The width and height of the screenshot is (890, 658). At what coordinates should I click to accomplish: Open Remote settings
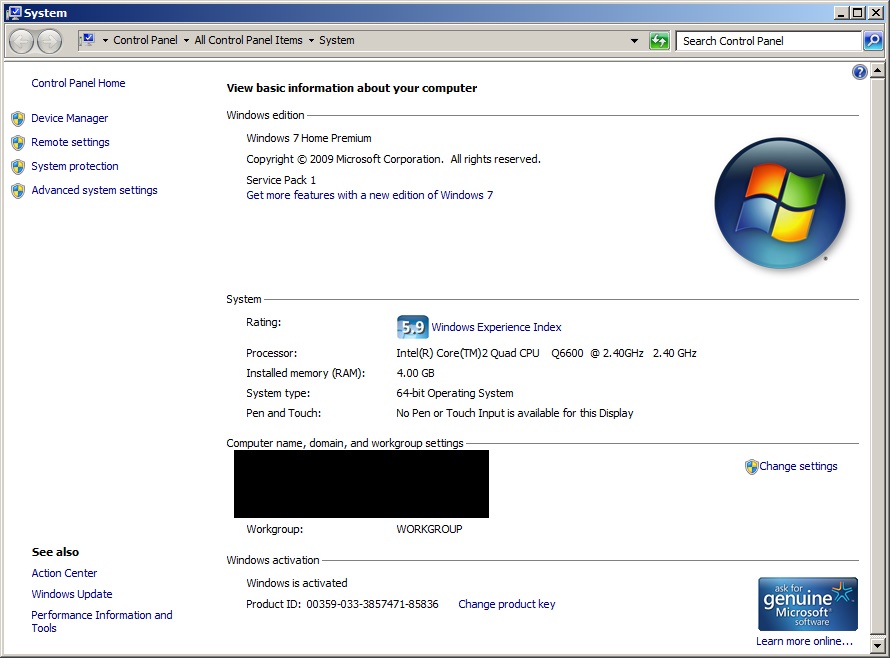click(70, 142)
